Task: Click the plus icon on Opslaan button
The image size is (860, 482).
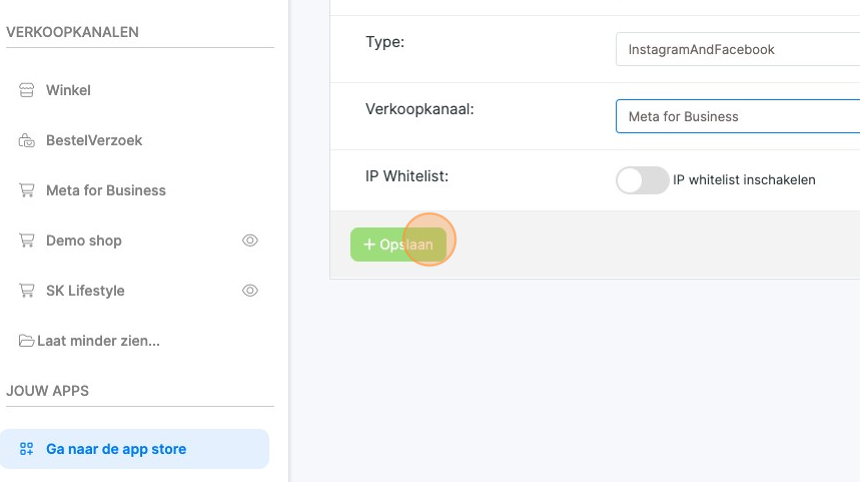Action: (x=369, y=245)
